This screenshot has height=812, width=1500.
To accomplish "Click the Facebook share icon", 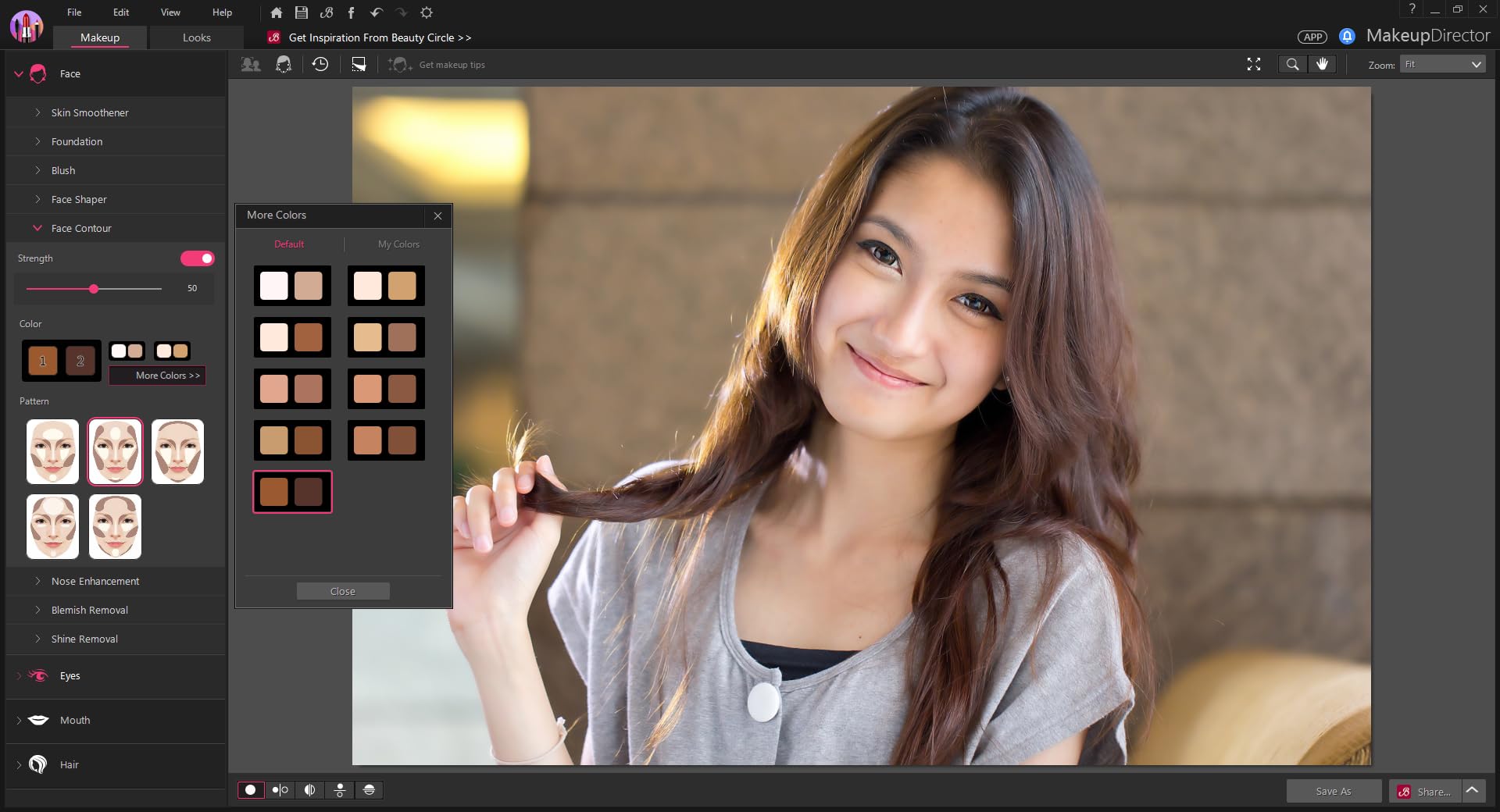I will pos(351,12).
